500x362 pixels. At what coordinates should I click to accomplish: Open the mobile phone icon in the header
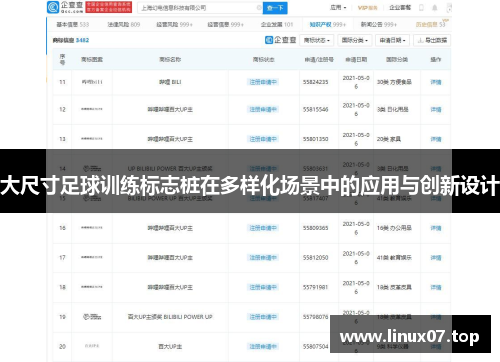[421, 7]
